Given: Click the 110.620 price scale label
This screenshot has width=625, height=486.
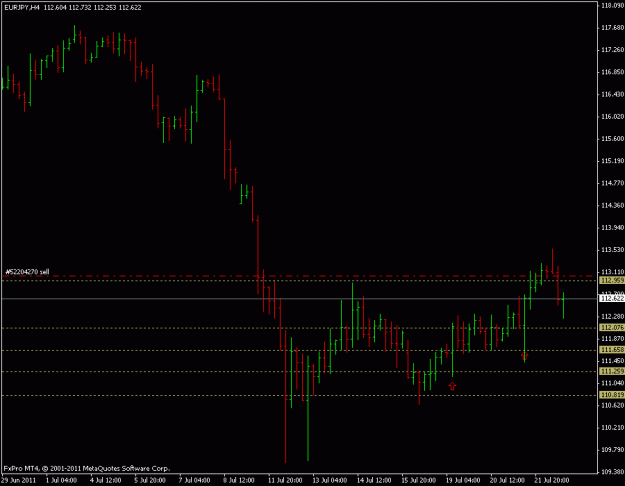Looking at the screenshot, I should [612, 405].
